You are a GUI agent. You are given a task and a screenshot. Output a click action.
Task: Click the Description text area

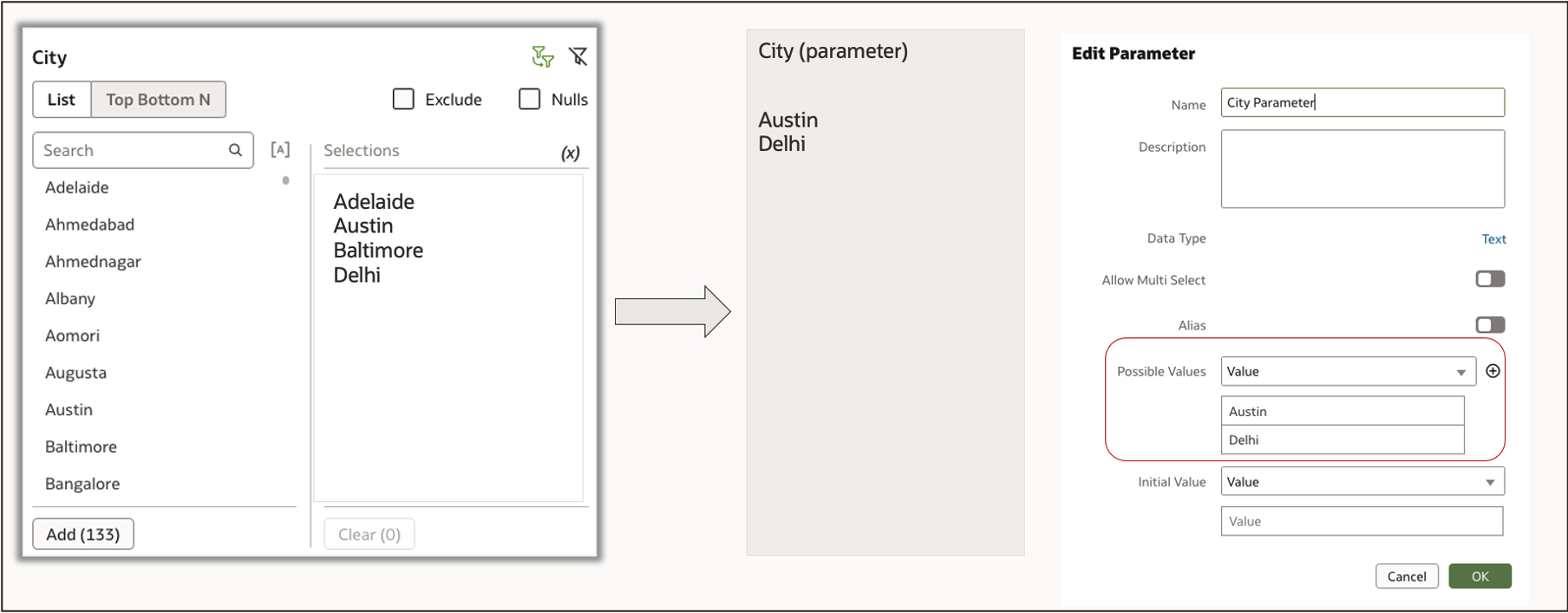tap(1362, 169)
